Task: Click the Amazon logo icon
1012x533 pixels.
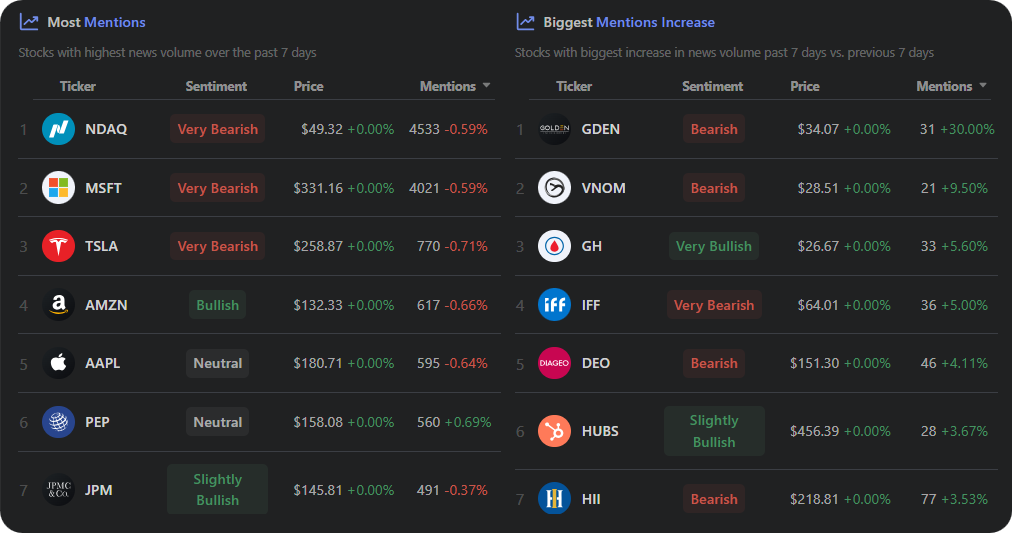Action: pos(58,305)
